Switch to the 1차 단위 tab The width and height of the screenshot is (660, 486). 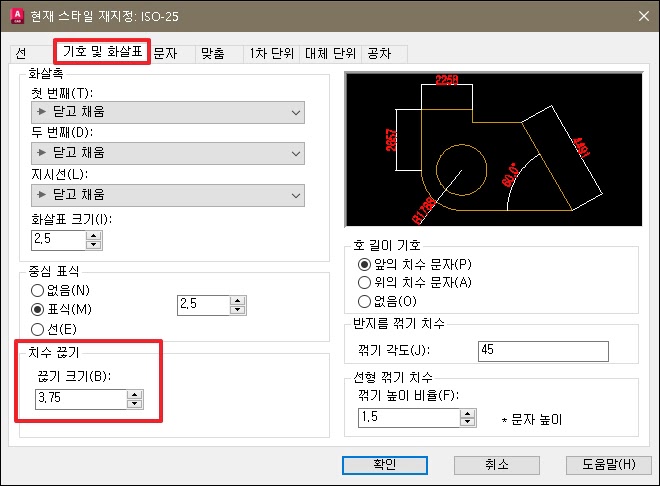pyautogui.click(x=271, y=54)
